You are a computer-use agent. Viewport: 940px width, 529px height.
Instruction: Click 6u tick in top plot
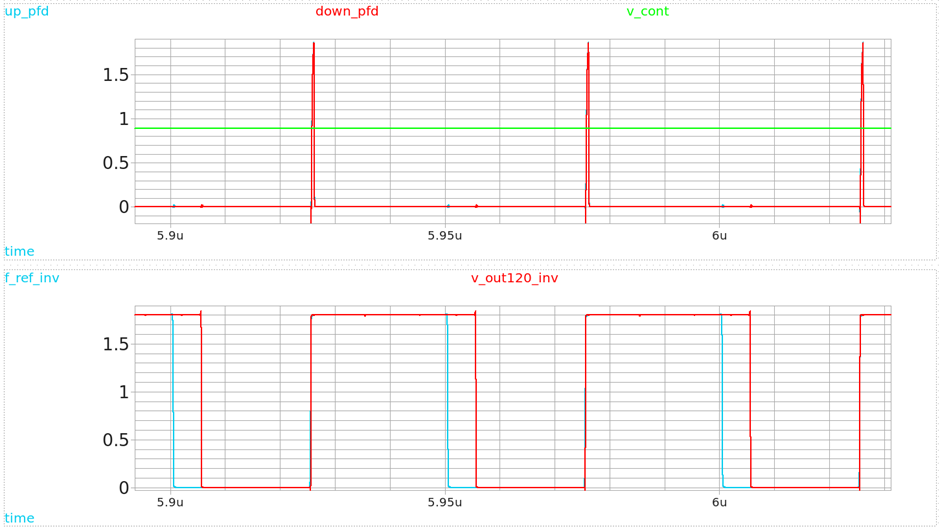(x=719, y=236)
